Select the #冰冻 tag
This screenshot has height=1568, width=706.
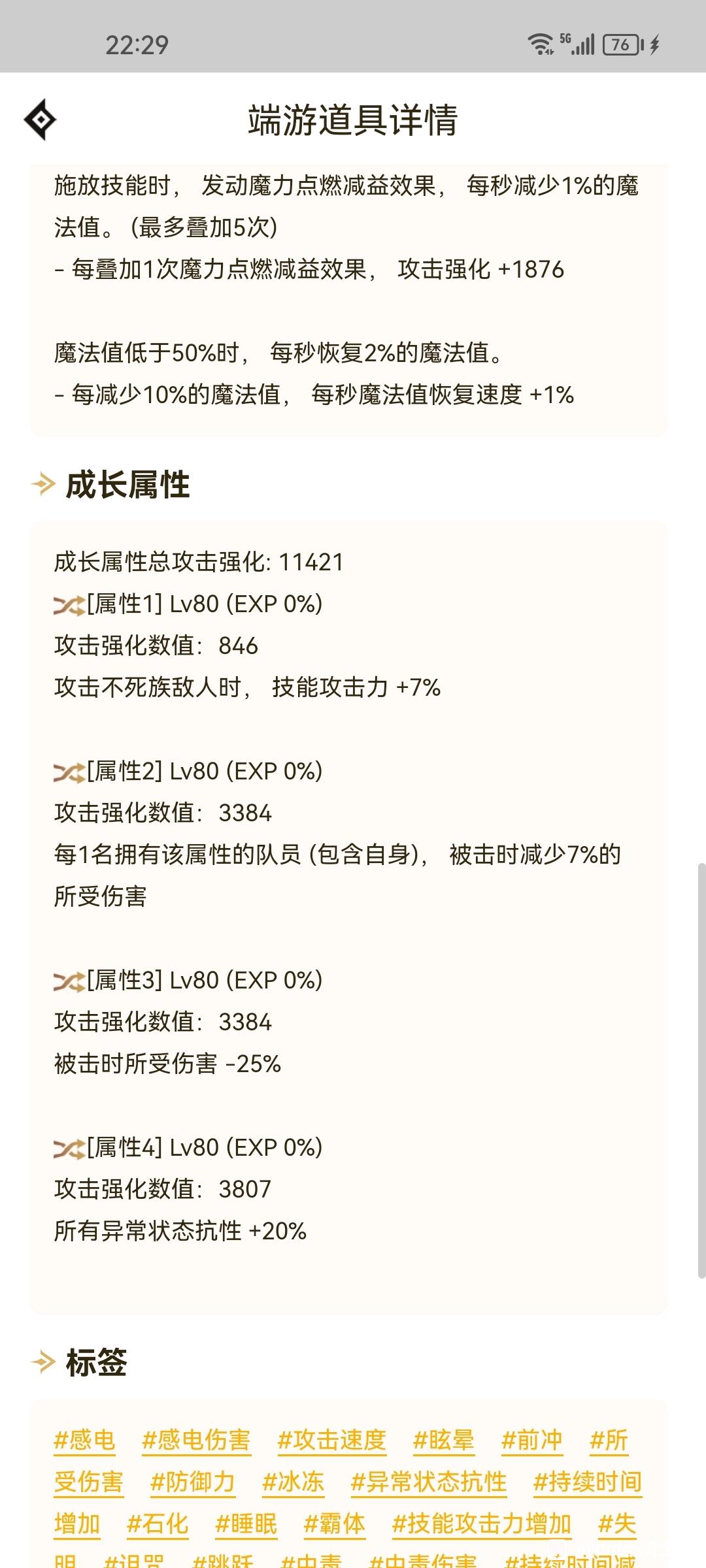point(293,1482)
